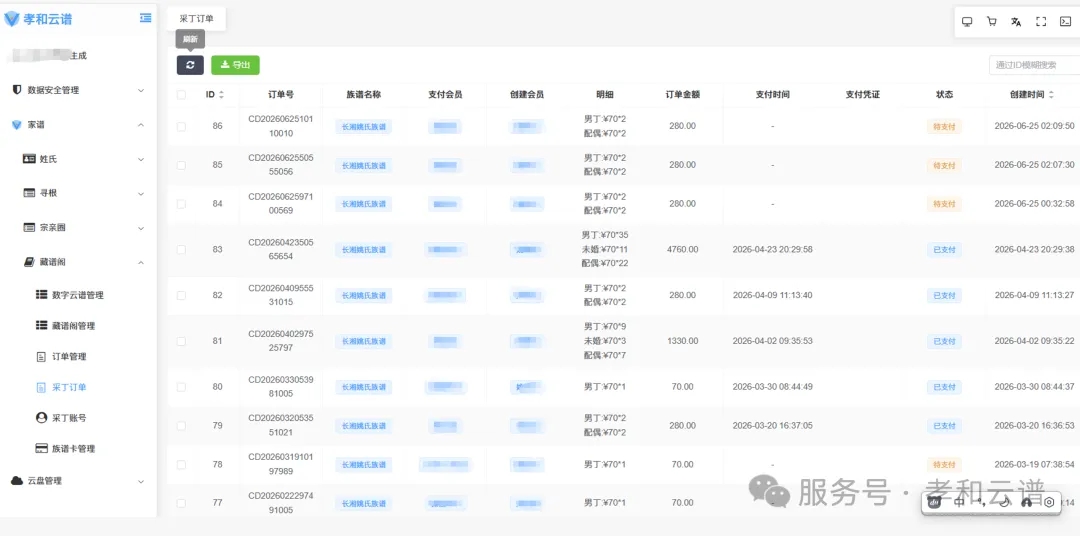Check the box for order ID 85
Screen dimensions: 1080x536
pyautogui.click(x=181, y=165)
